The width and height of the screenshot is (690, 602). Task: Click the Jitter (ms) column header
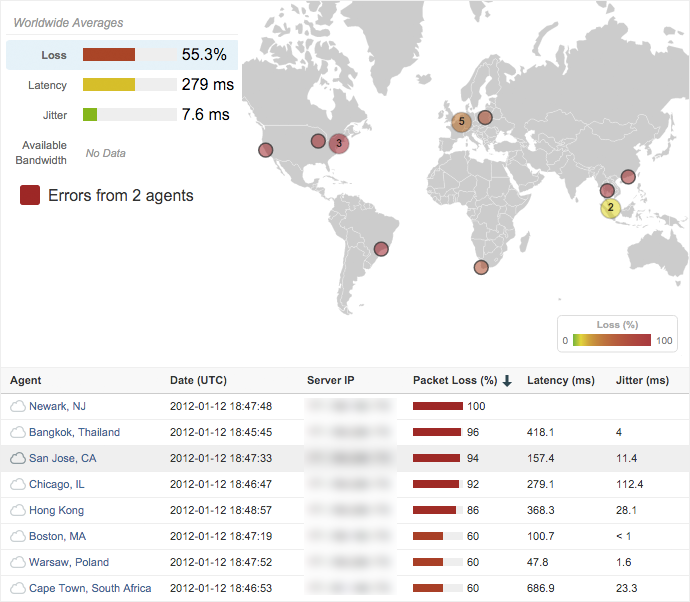[x=642, y=381]
